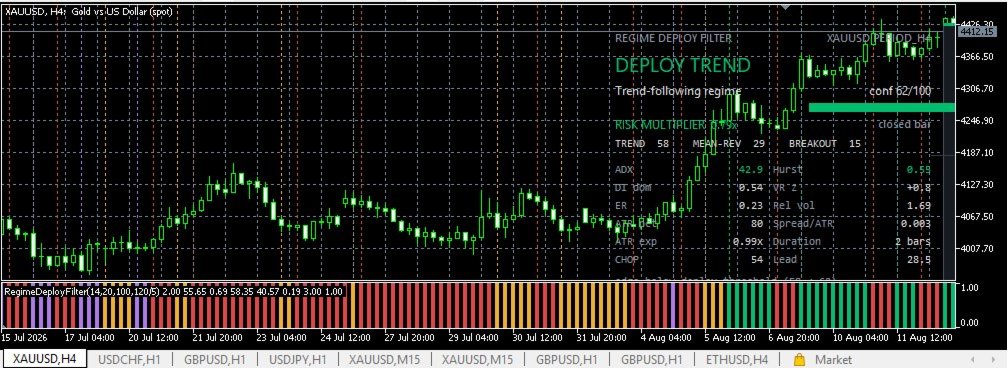Click the yellow Market shopping bag icon
This screenshot has height=368, width=1007.
point(800,360)
